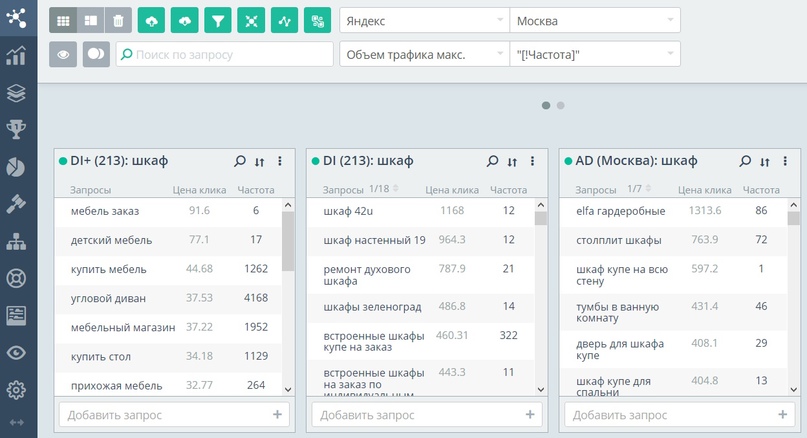Viewport: 807px width, 438px height.
Task: Click plus to add query in DI panel
Action: click(x=530, y=414)
